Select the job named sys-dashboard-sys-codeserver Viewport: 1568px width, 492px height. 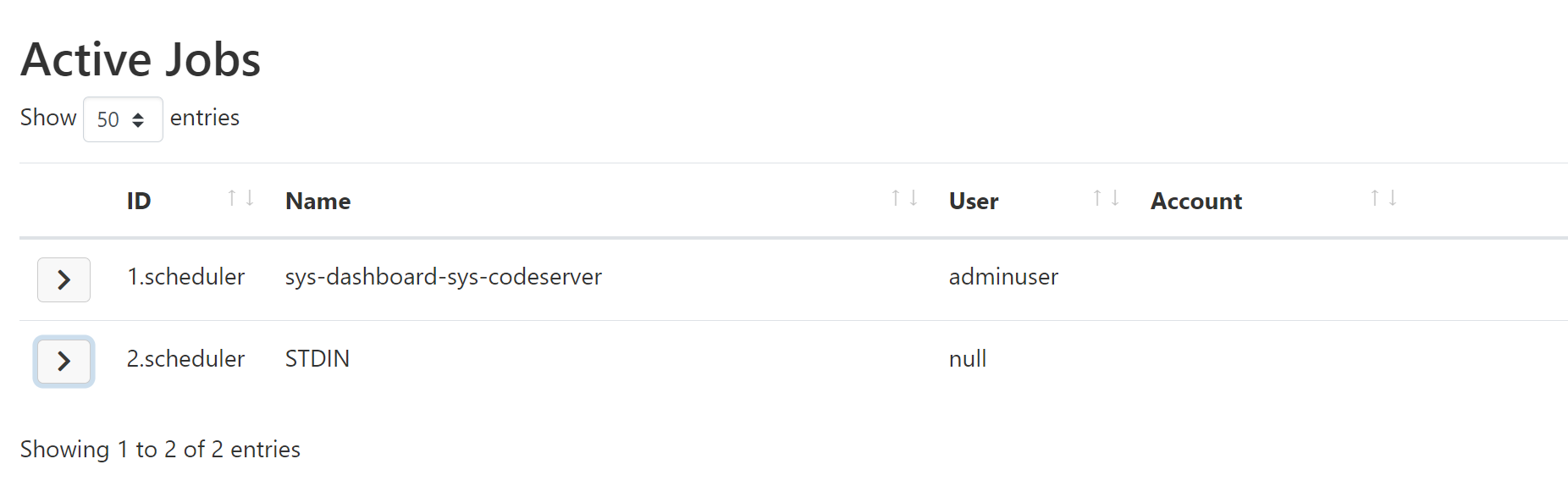click(443, 277)
